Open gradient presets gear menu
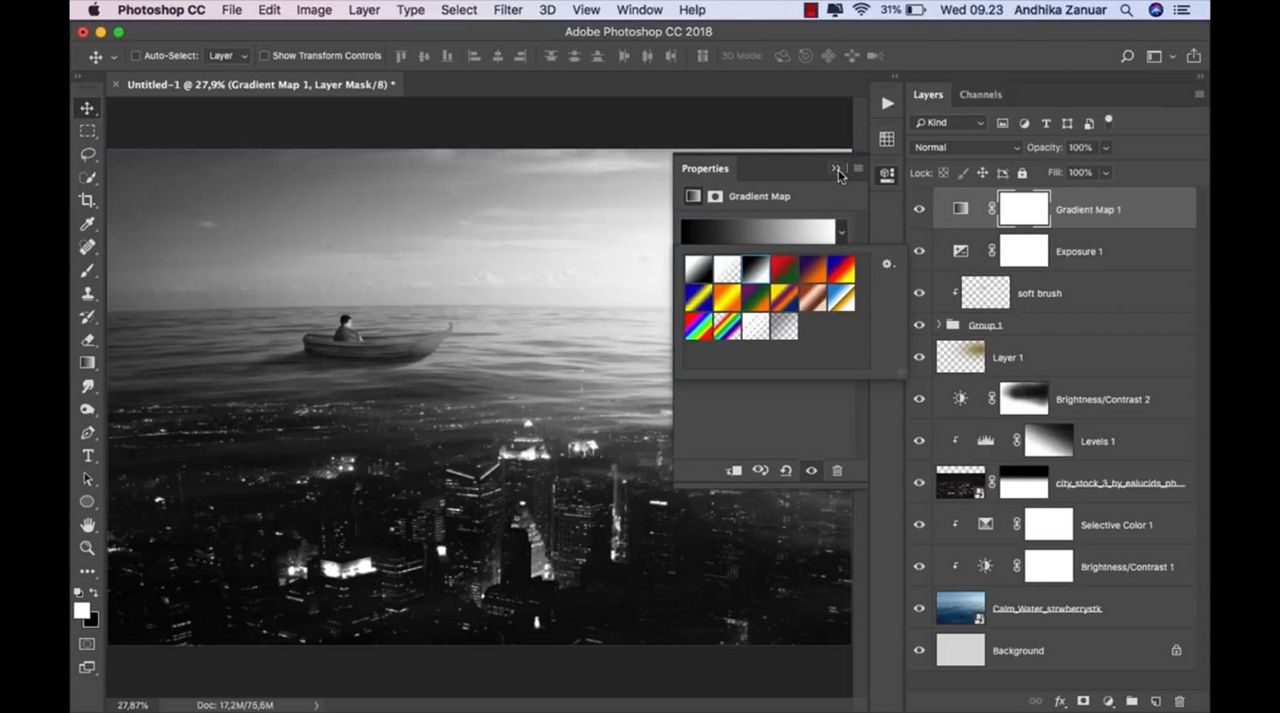This screenshot has width=1280, height=713. 886,265
